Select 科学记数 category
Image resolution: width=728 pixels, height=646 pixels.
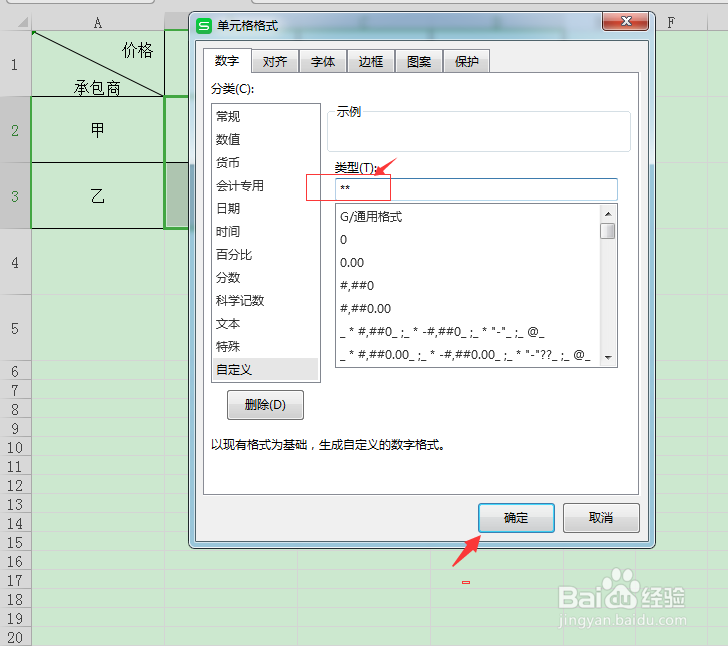[x=266, y=300]
